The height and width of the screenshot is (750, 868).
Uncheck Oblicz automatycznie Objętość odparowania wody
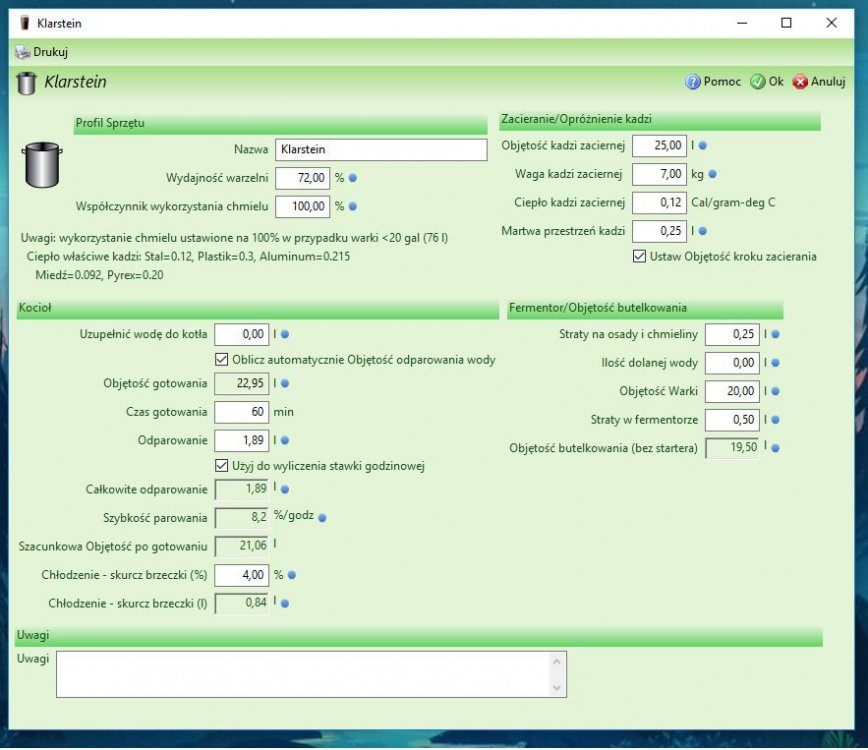(x=222, y=360)
